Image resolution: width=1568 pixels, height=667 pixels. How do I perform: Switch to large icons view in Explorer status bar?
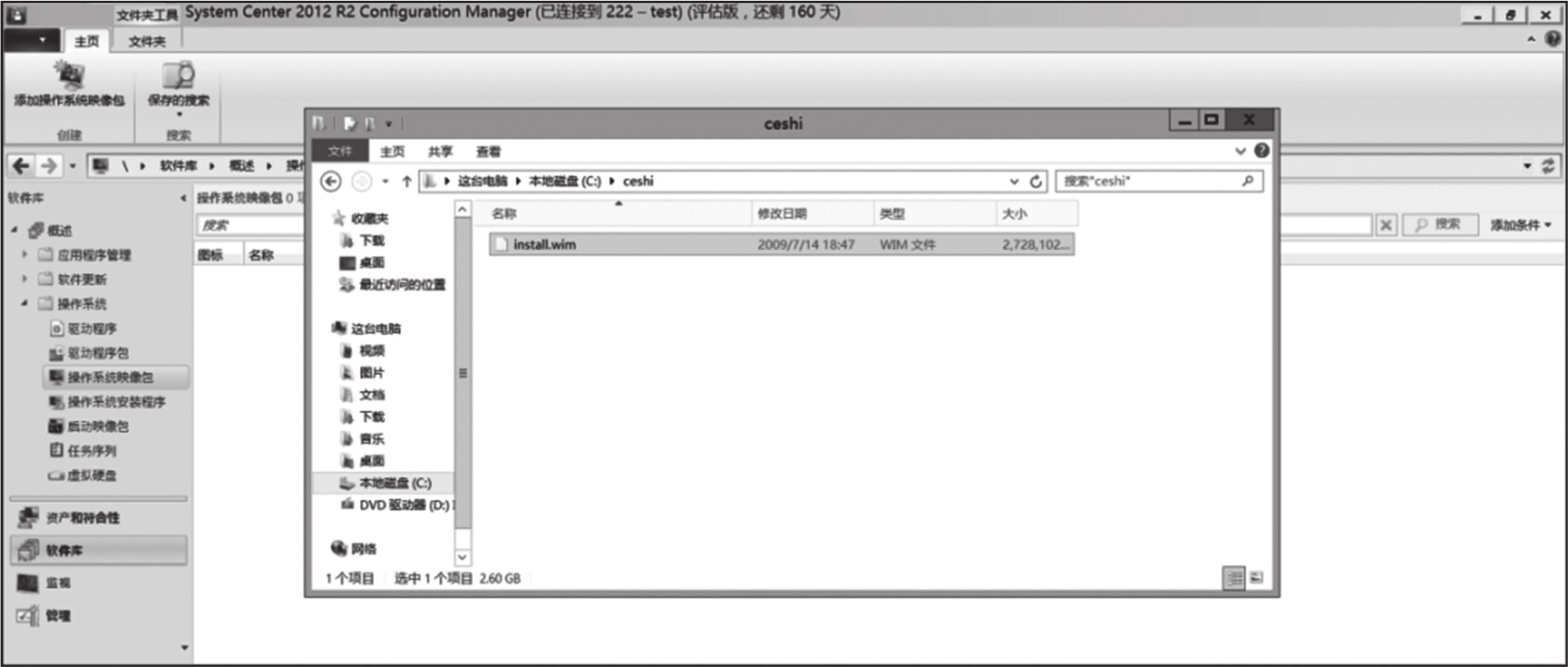pos(1256,578)
